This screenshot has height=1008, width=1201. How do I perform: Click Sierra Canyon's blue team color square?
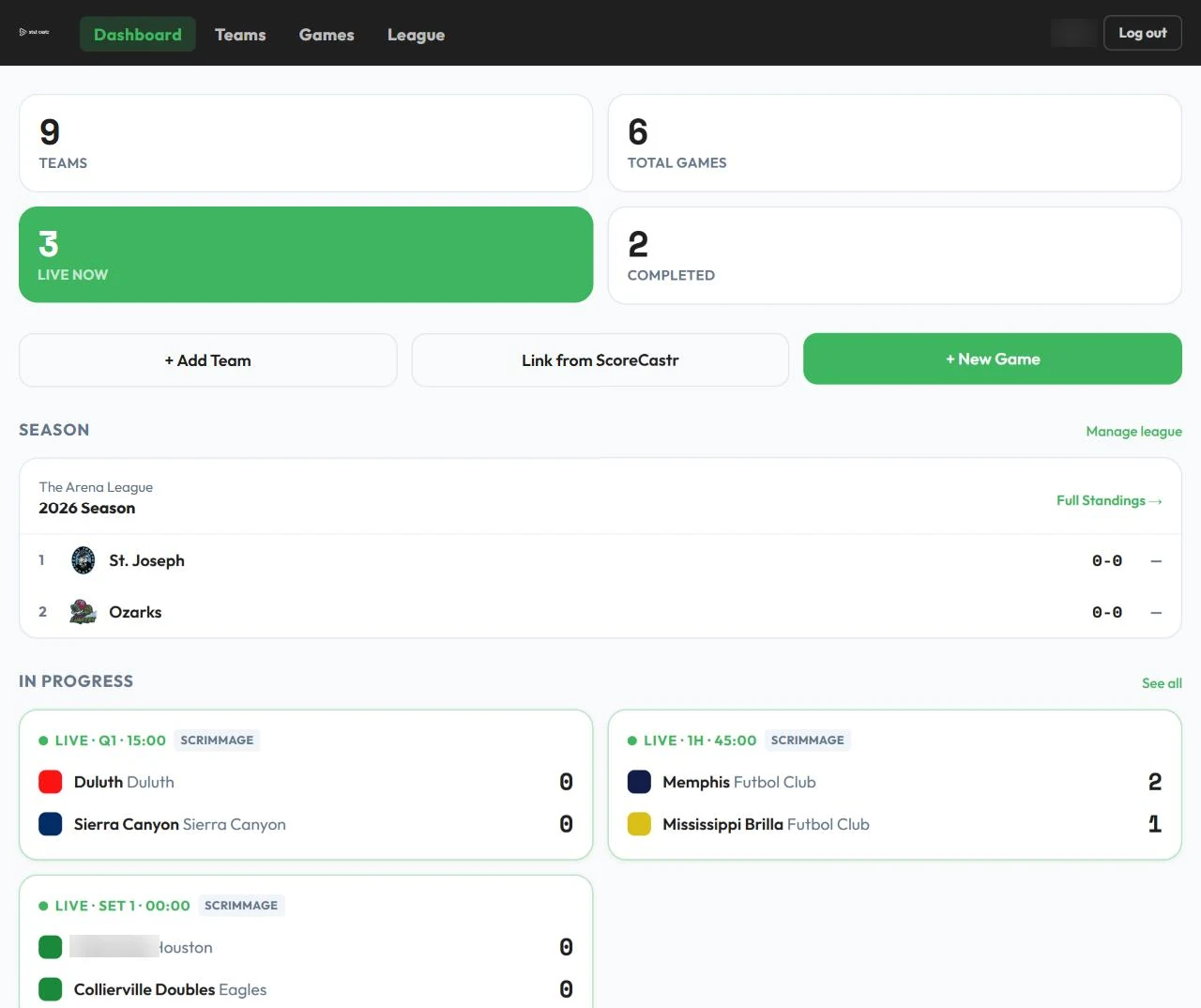point(51,824)
